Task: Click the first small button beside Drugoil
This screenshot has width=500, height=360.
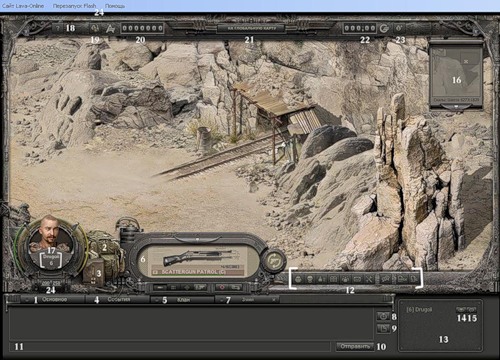Action: tap(461, 309)
